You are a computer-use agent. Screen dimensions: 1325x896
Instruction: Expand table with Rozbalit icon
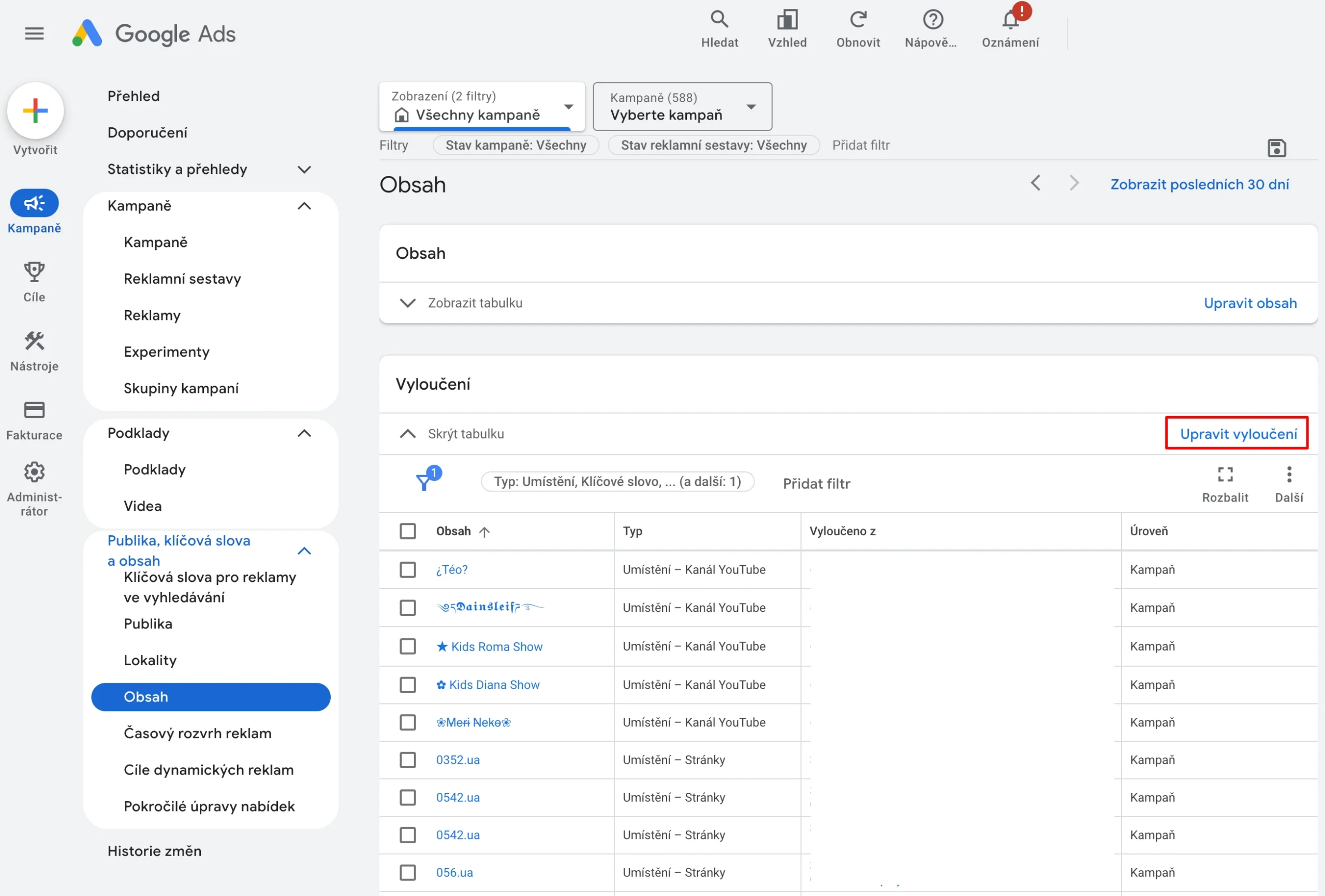1225,475
